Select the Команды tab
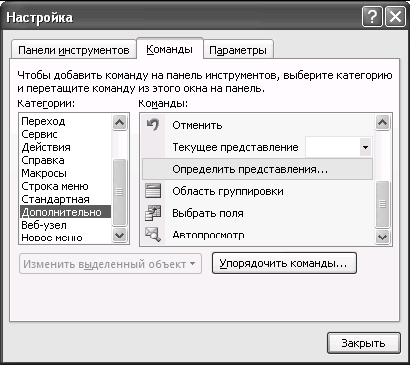 [170, 49]
